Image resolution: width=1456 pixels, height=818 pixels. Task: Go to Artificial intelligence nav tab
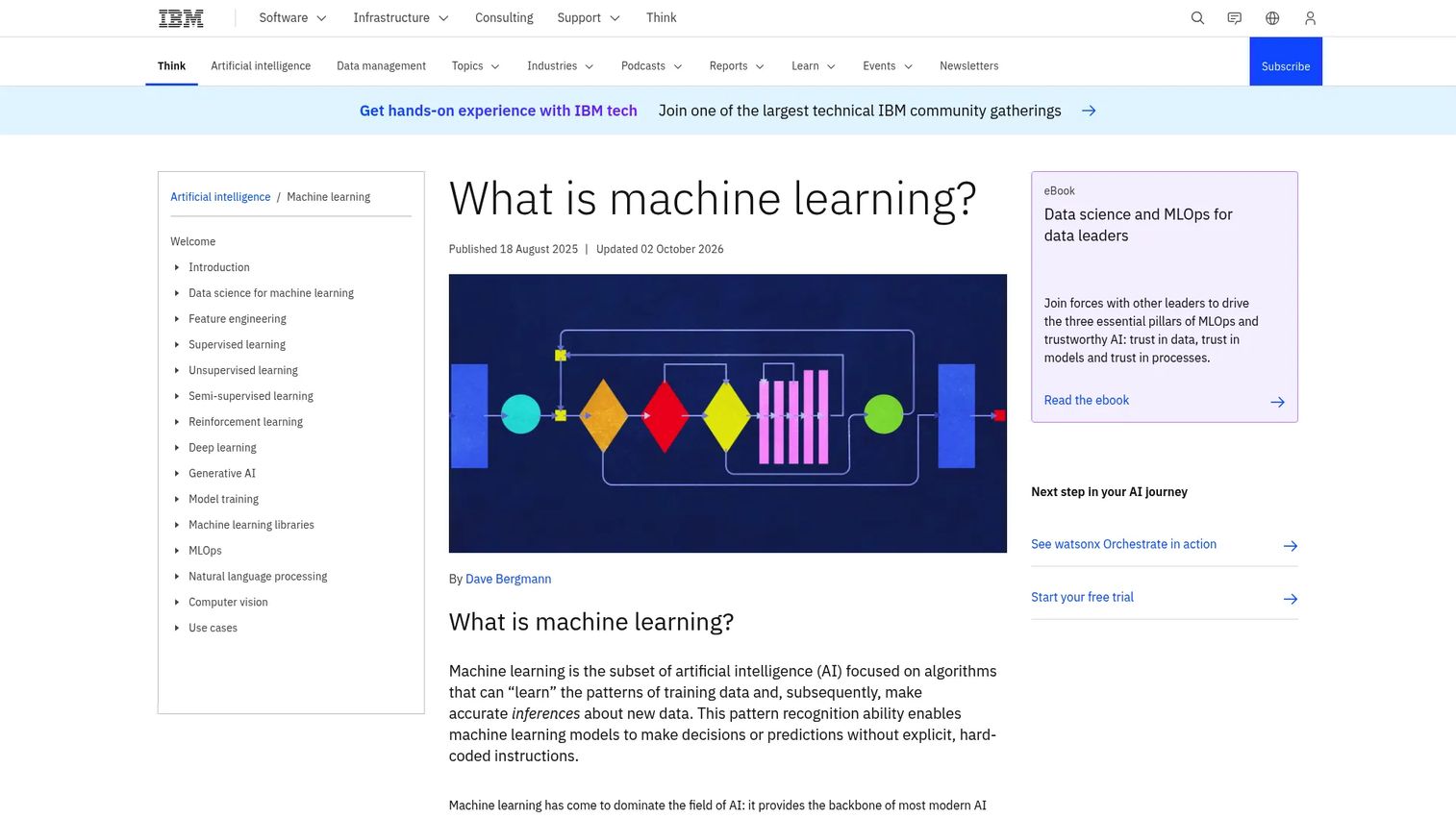pos(261,65)
